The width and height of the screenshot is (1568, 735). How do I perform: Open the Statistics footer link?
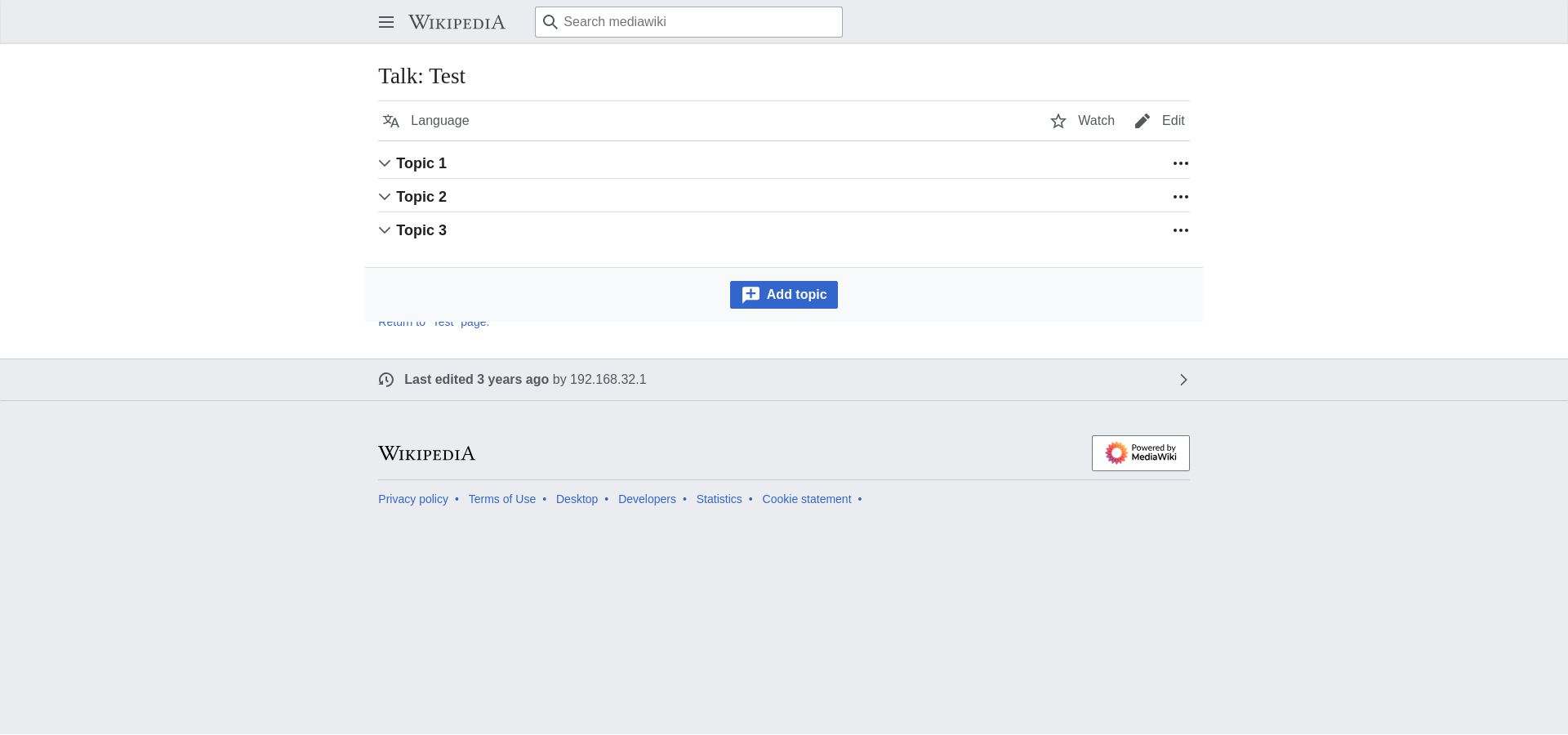[x=719, y=499]
